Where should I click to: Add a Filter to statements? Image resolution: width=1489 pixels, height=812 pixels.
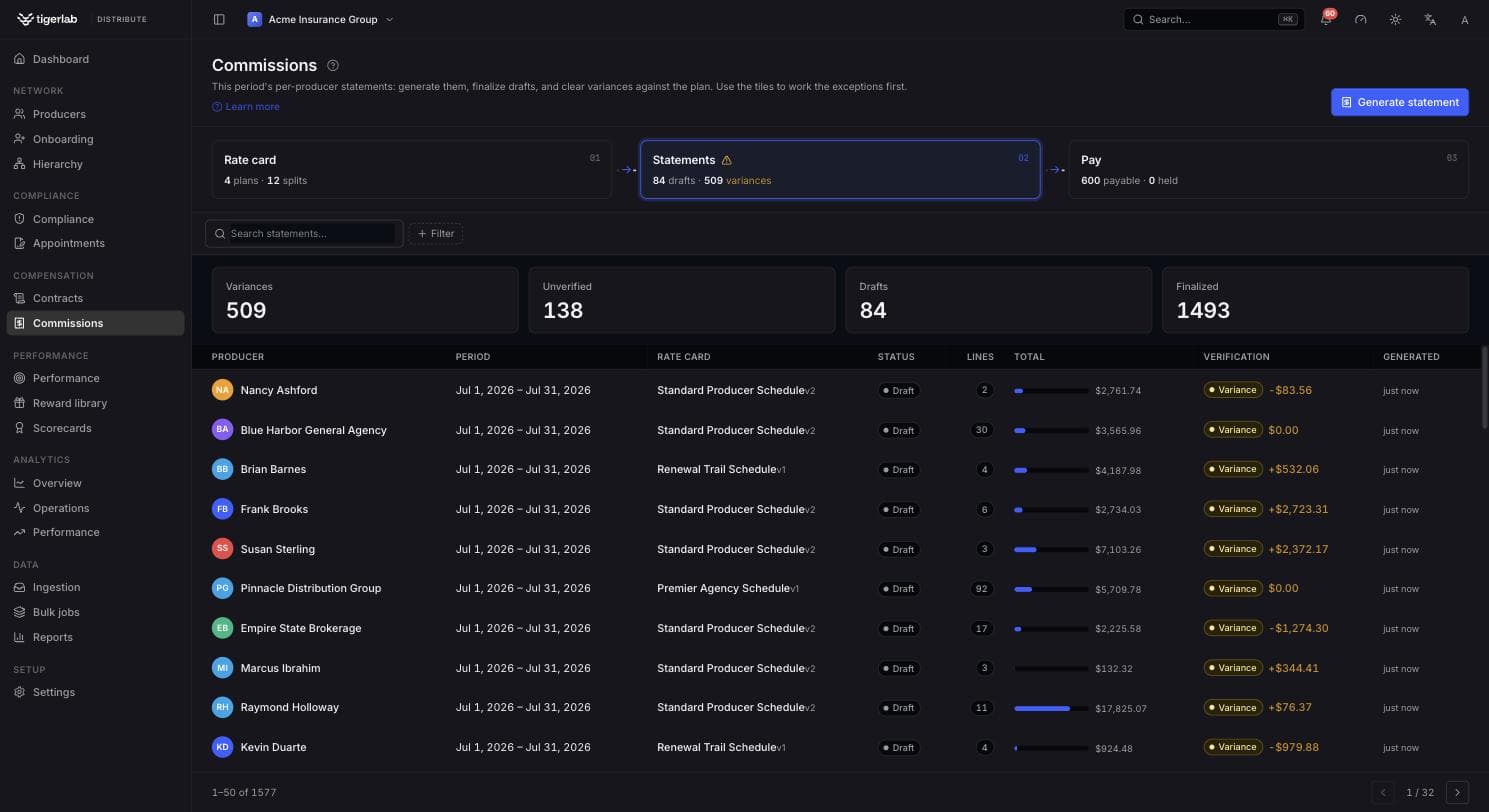pyautogui.click(x=436, y=233)
